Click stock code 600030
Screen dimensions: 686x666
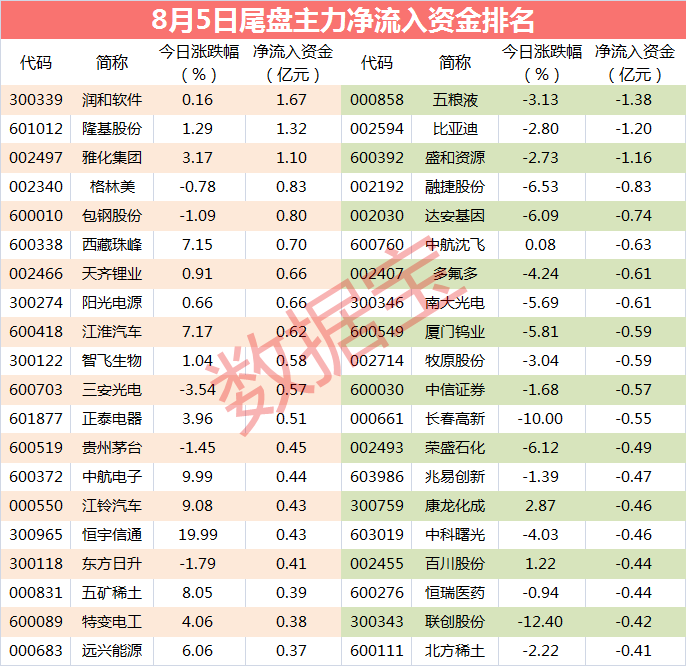click(377, 390)
